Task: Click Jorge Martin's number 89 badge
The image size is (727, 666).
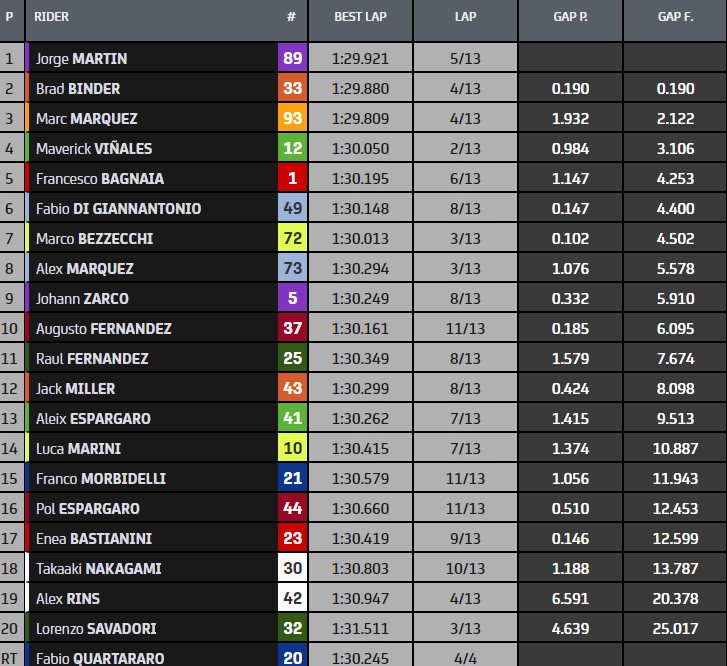Action: click(292, 58)
